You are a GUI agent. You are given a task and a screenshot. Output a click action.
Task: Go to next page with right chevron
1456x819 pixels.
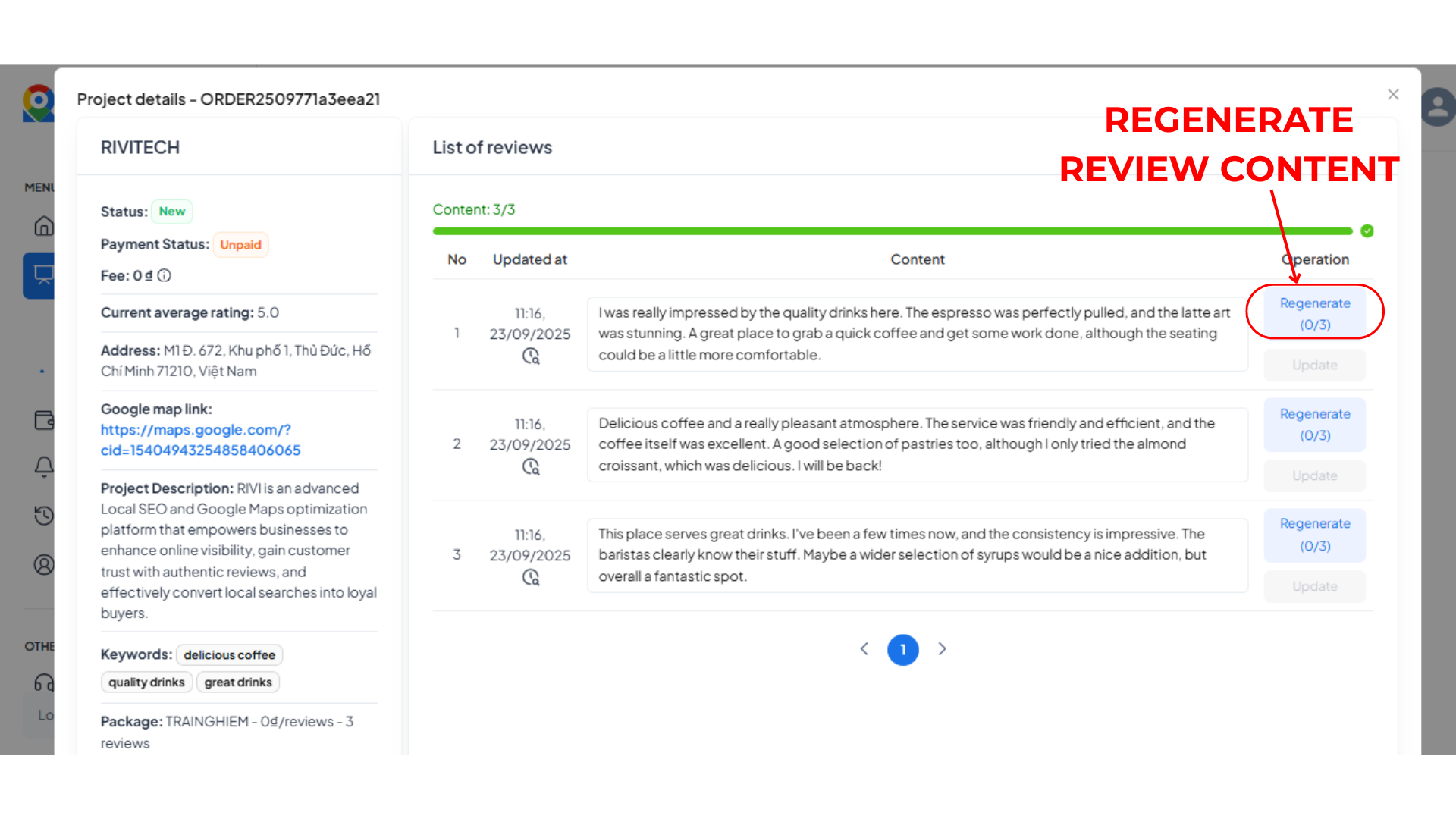(x=942, y=649)
